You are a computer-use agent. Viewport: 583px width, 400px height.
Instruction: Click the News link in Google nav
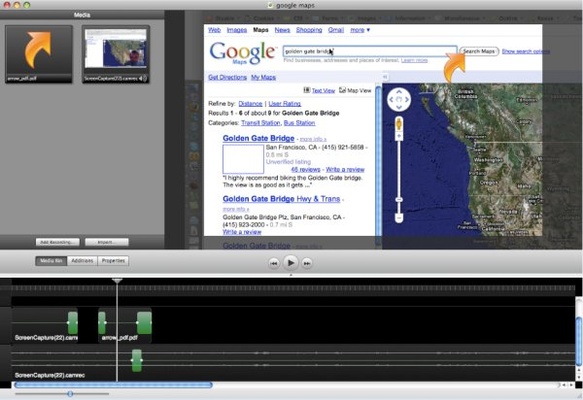pos(282,30)
